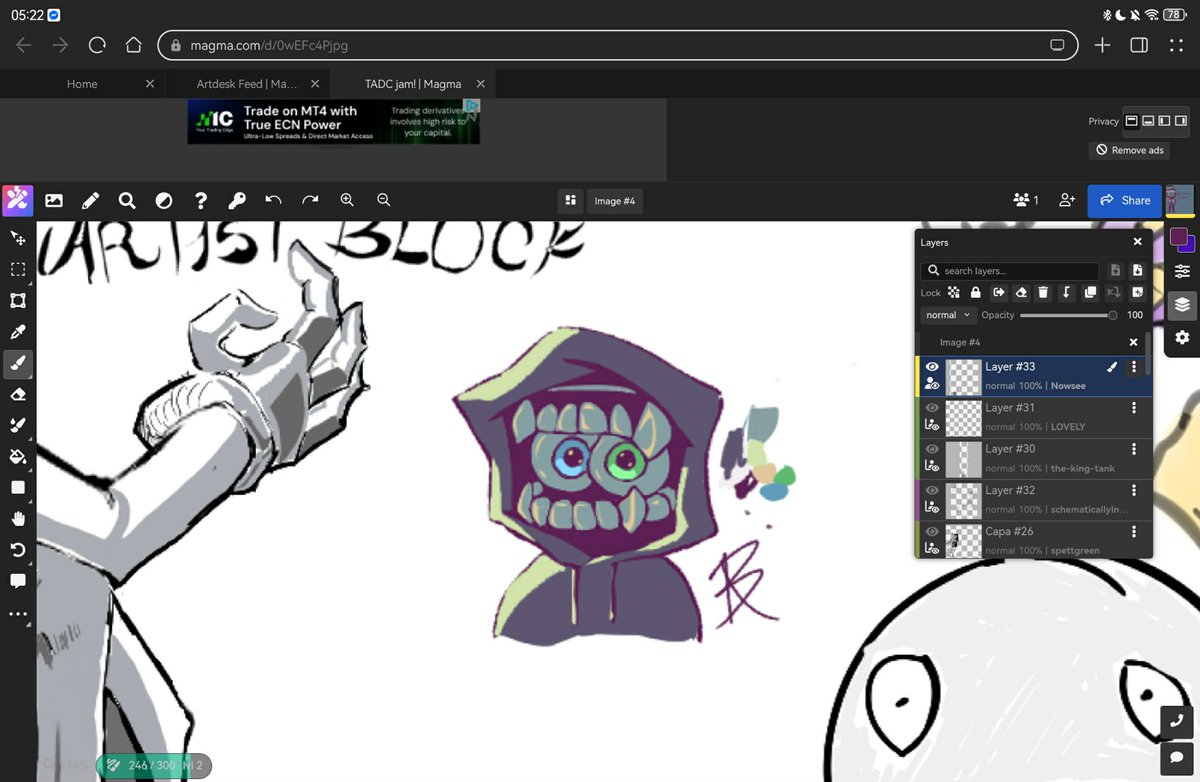Switch to the Artdesk Feed tab
This screenshot has width=1200, height=782.
[247, 84]
